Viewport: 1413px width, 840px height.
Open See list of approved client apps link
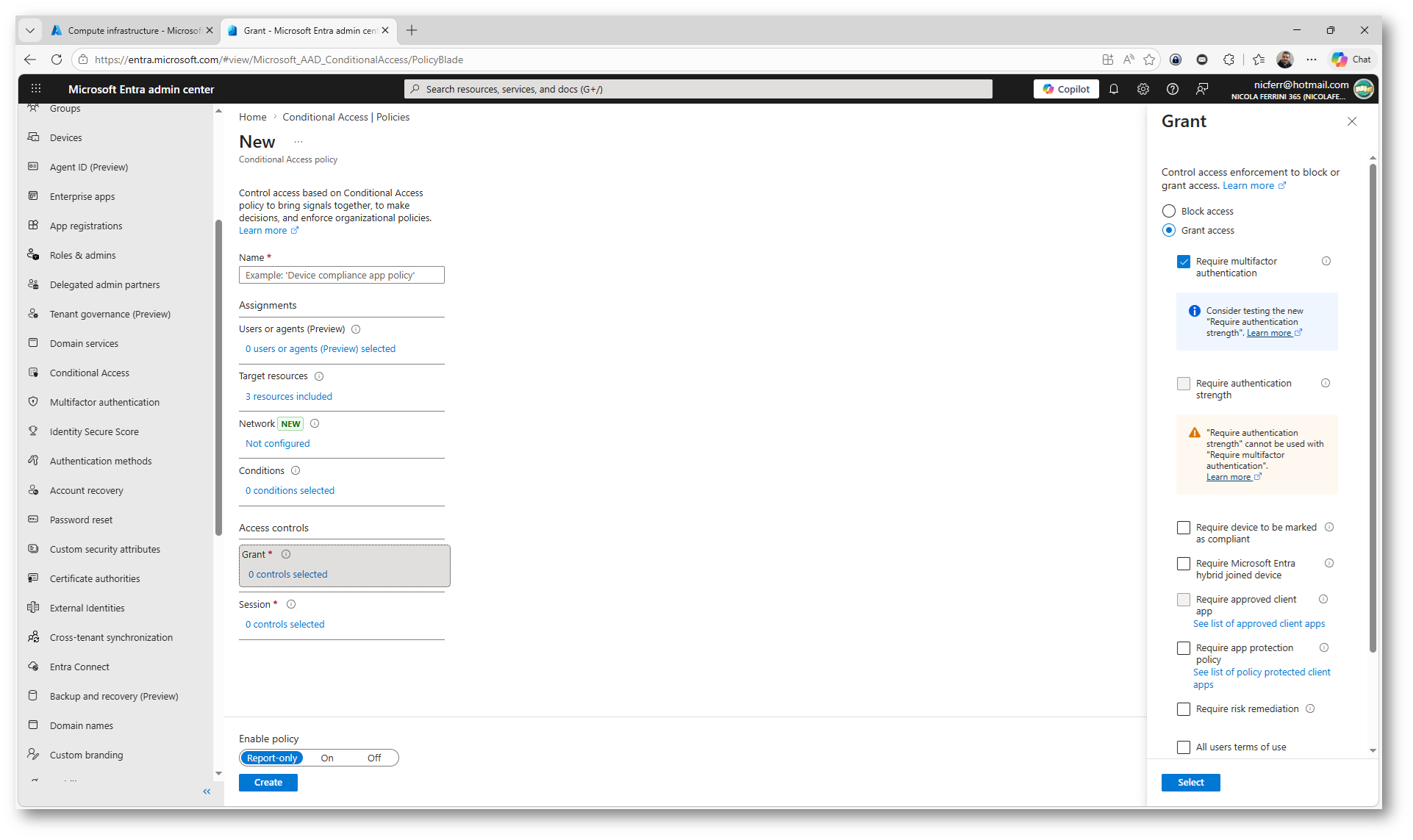point(1259,623)
